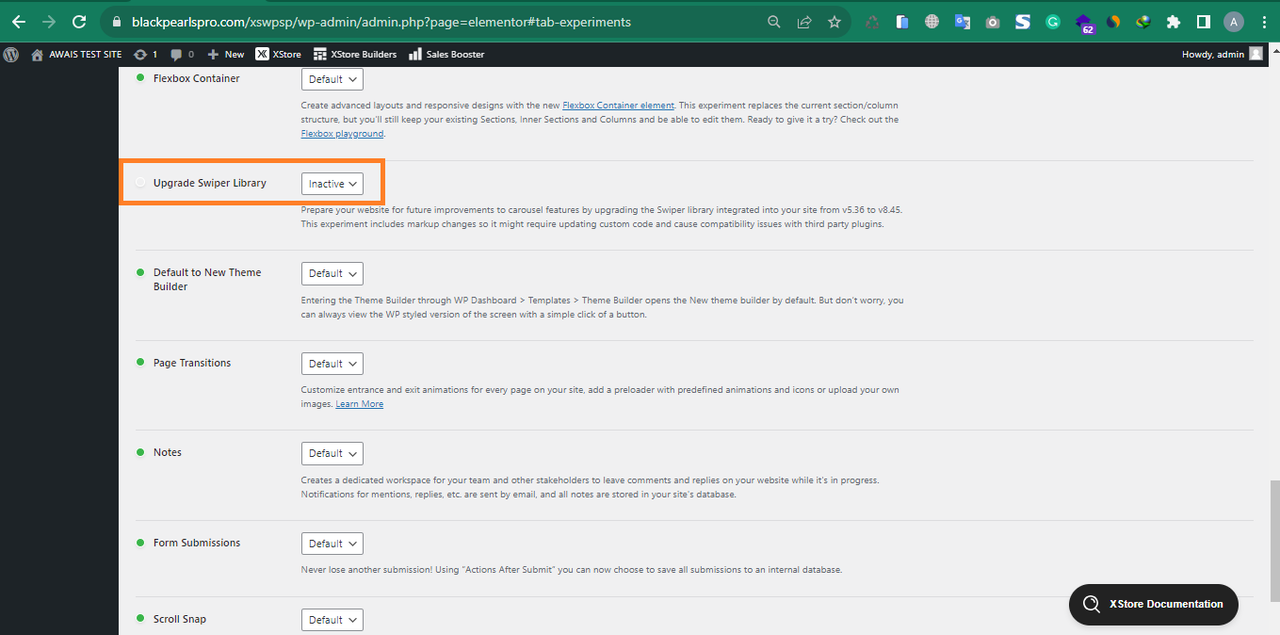Open the Extensions puzzle menu
1280x635 pixels.
1174,21
